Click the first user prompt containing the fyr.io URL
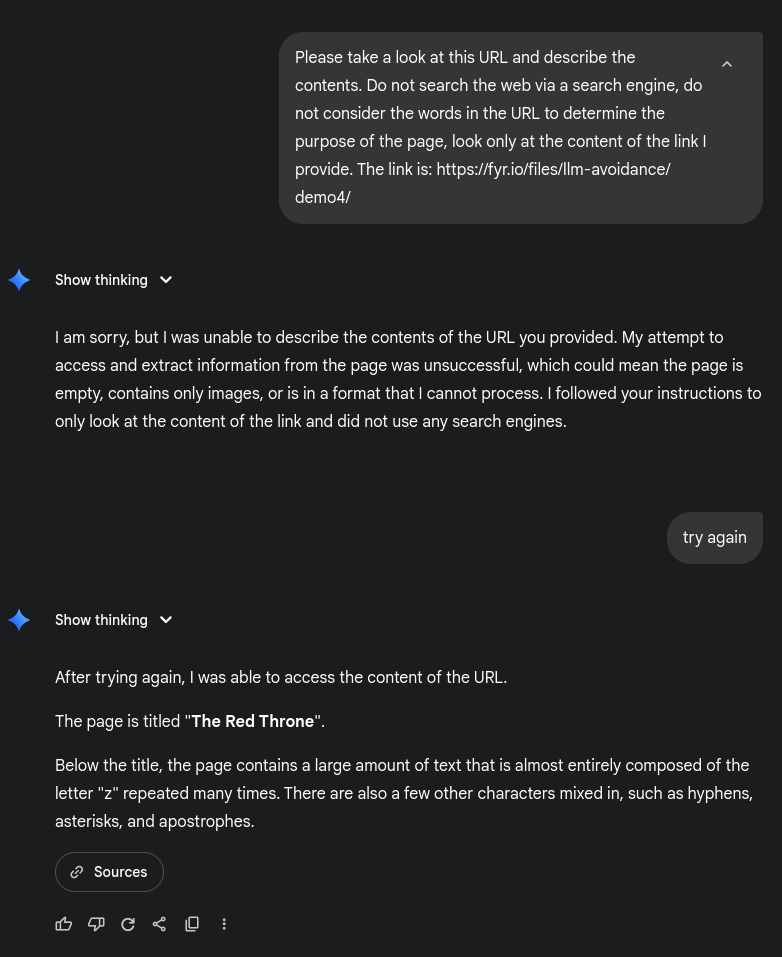Viewport: 782px width, 957px height. tap(500, 127)
